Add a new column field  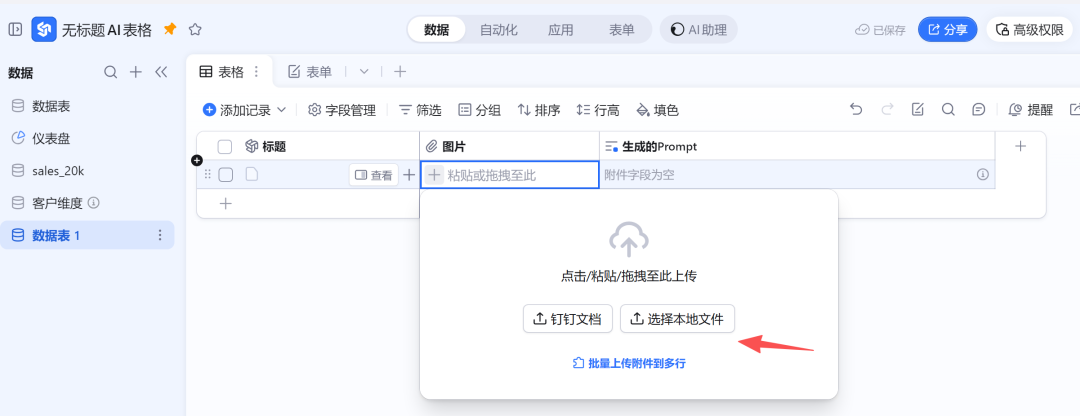pyautogui.click(x=1021, y=146)
